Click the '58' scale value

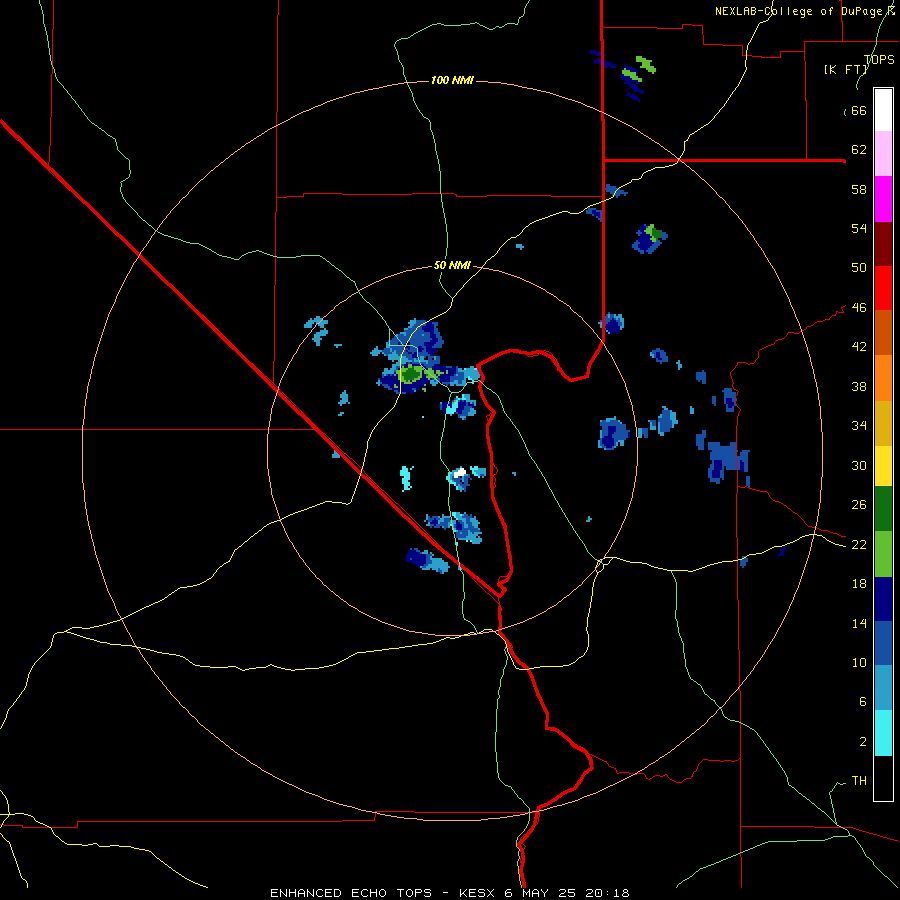pyautogui.click(x=859, y=189)
